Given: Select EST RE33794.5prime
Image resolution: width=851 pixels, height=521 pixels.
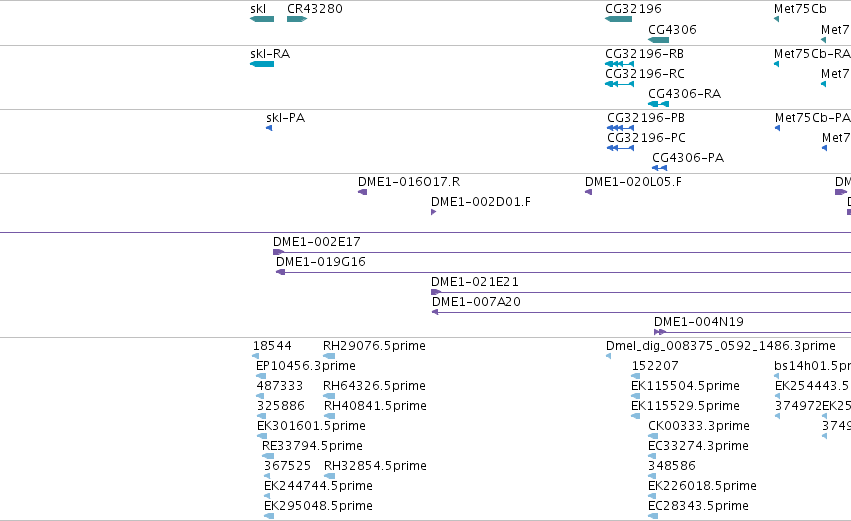Looking at the screenshot, I should (x=268, y=457).
